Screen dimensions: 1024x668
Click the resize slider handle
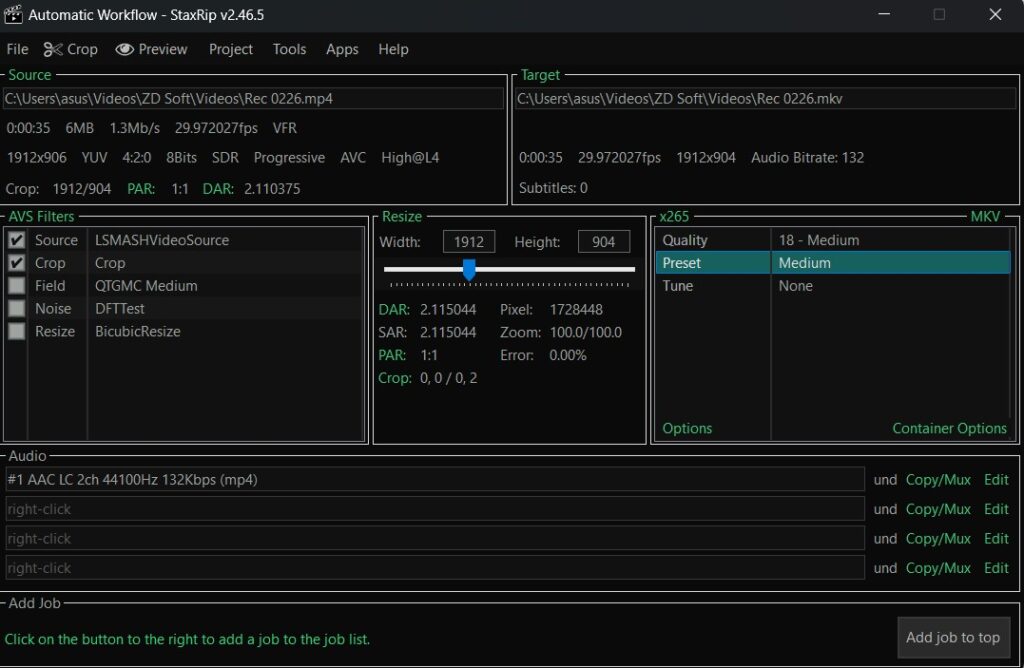(x=468, y=270)
